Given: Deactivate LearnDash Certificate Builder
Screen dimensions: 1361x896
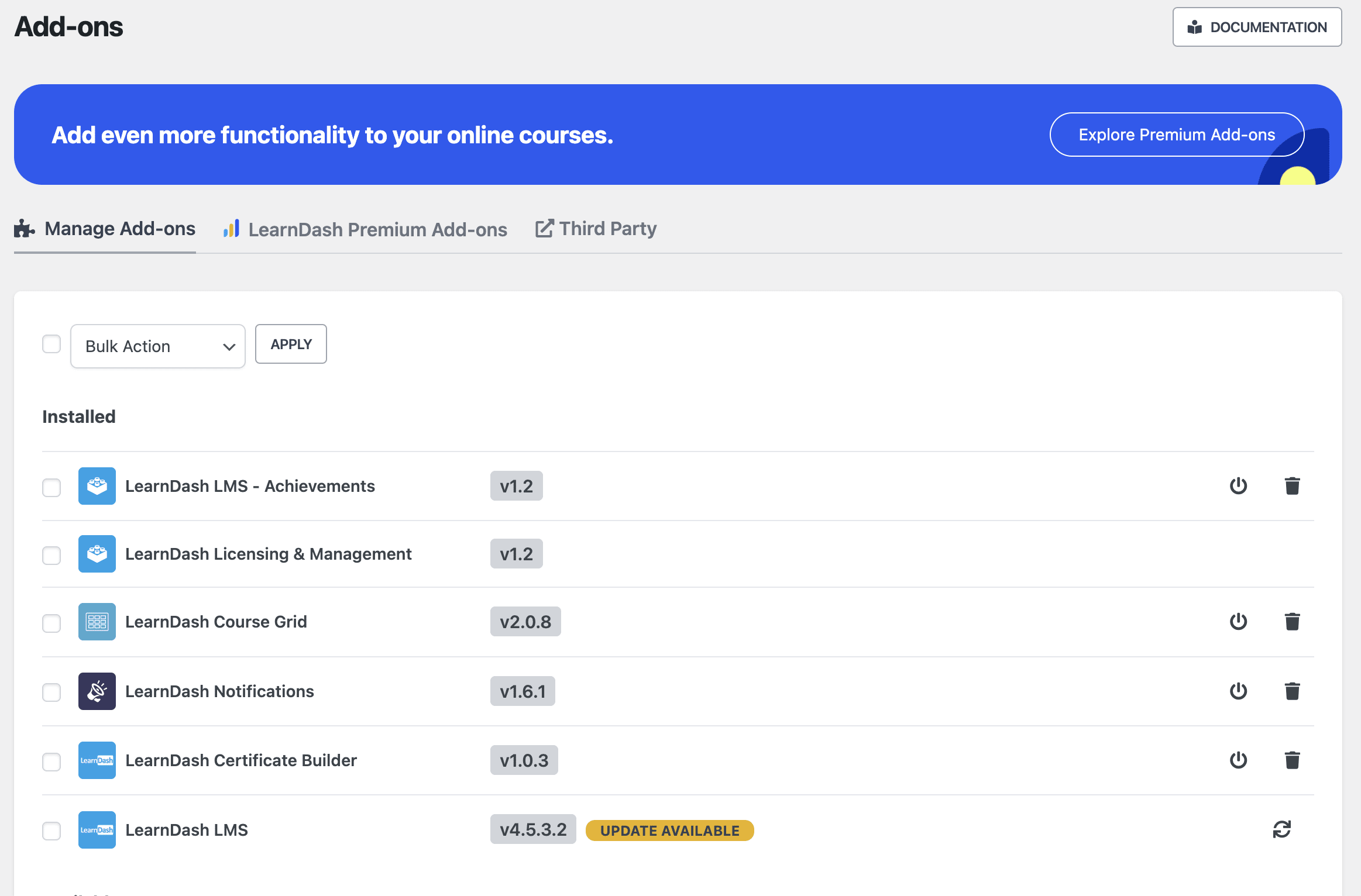Looking at the screenshot, I should click(1238, 760).
